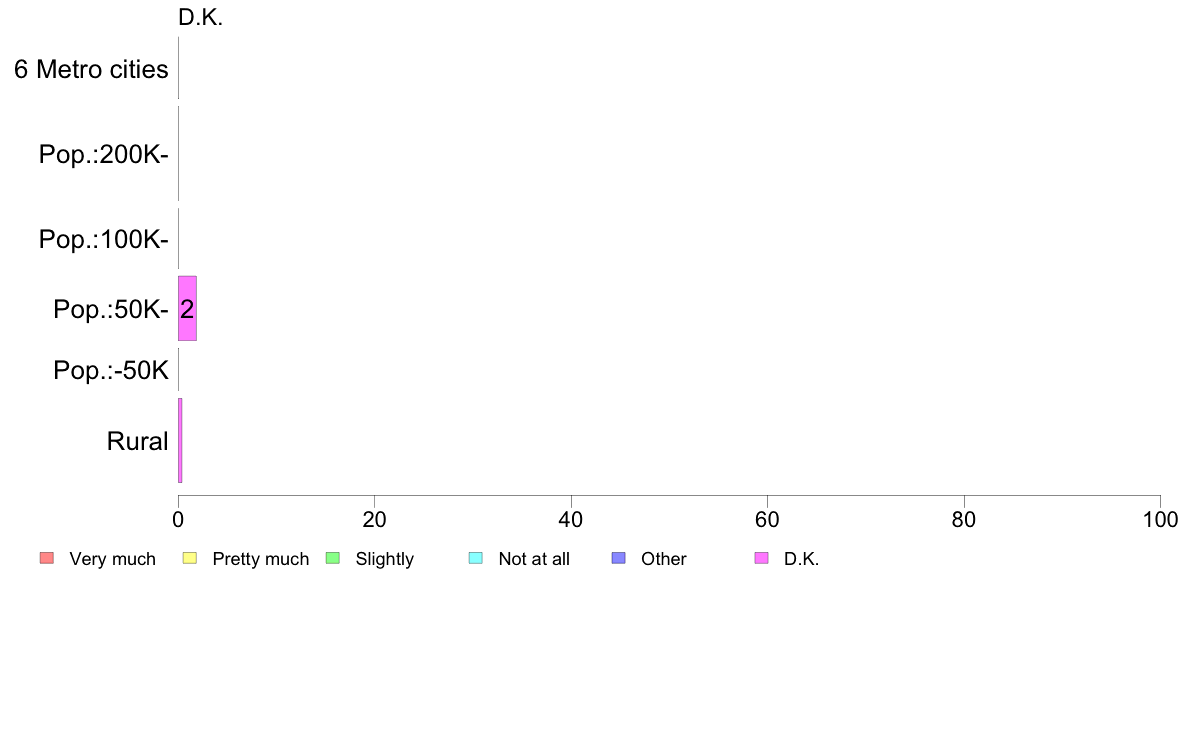This screenshot has height=736, width=1188.
Task: Click the 6 Metro cities axis label
Action: click(x=91, y=69)
